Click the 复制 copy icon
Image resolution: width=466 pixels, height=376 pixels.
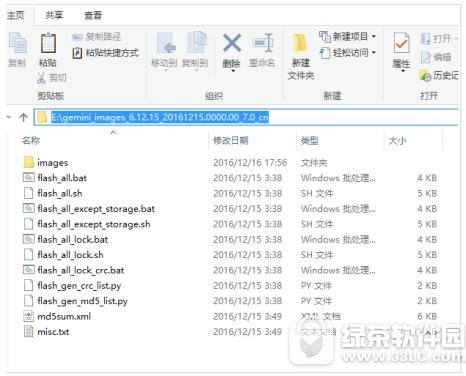pyautogui.click(x=17, y=43)
